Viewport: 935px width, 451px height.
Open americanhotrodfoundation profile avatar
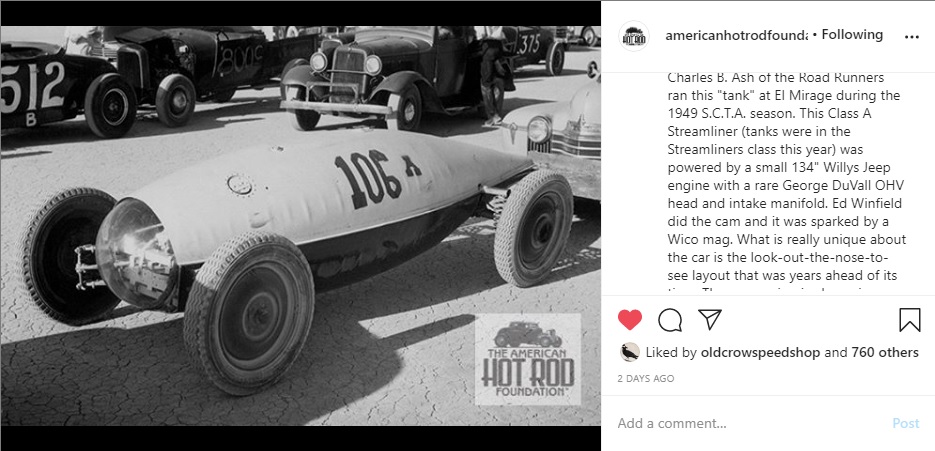pos(634,36)
